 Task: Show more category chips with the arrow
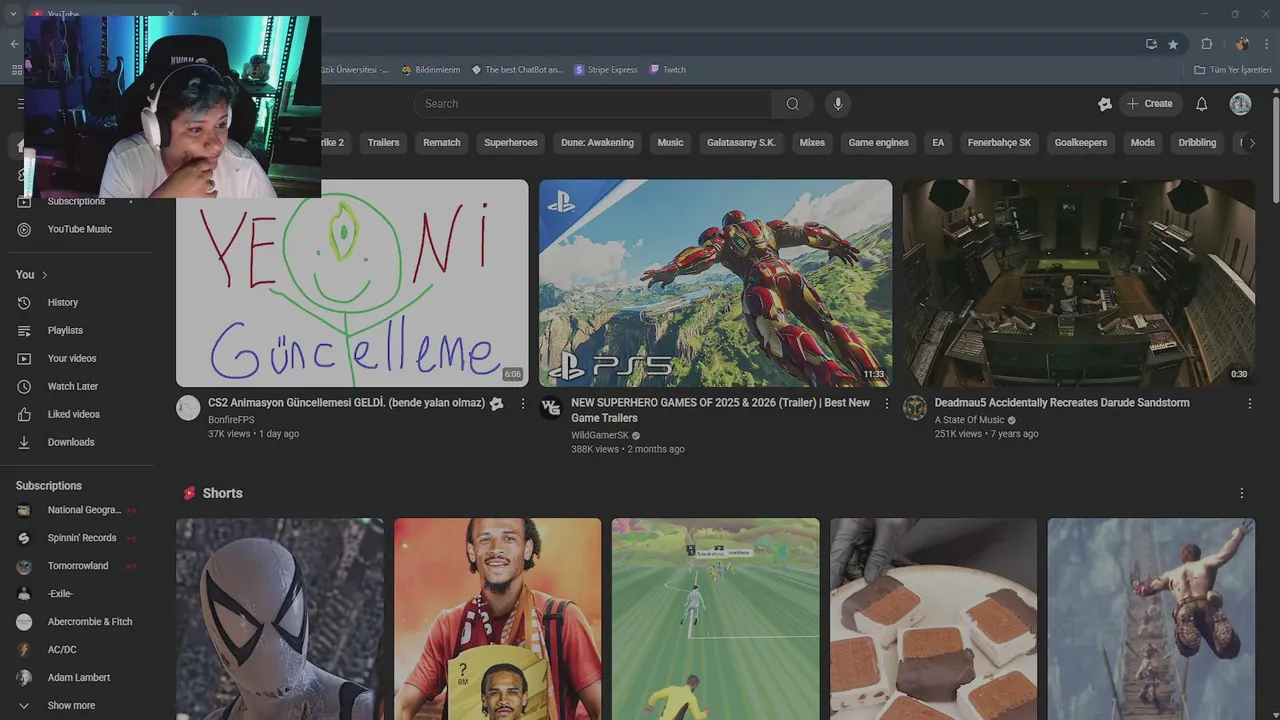tap(1252, 143)
